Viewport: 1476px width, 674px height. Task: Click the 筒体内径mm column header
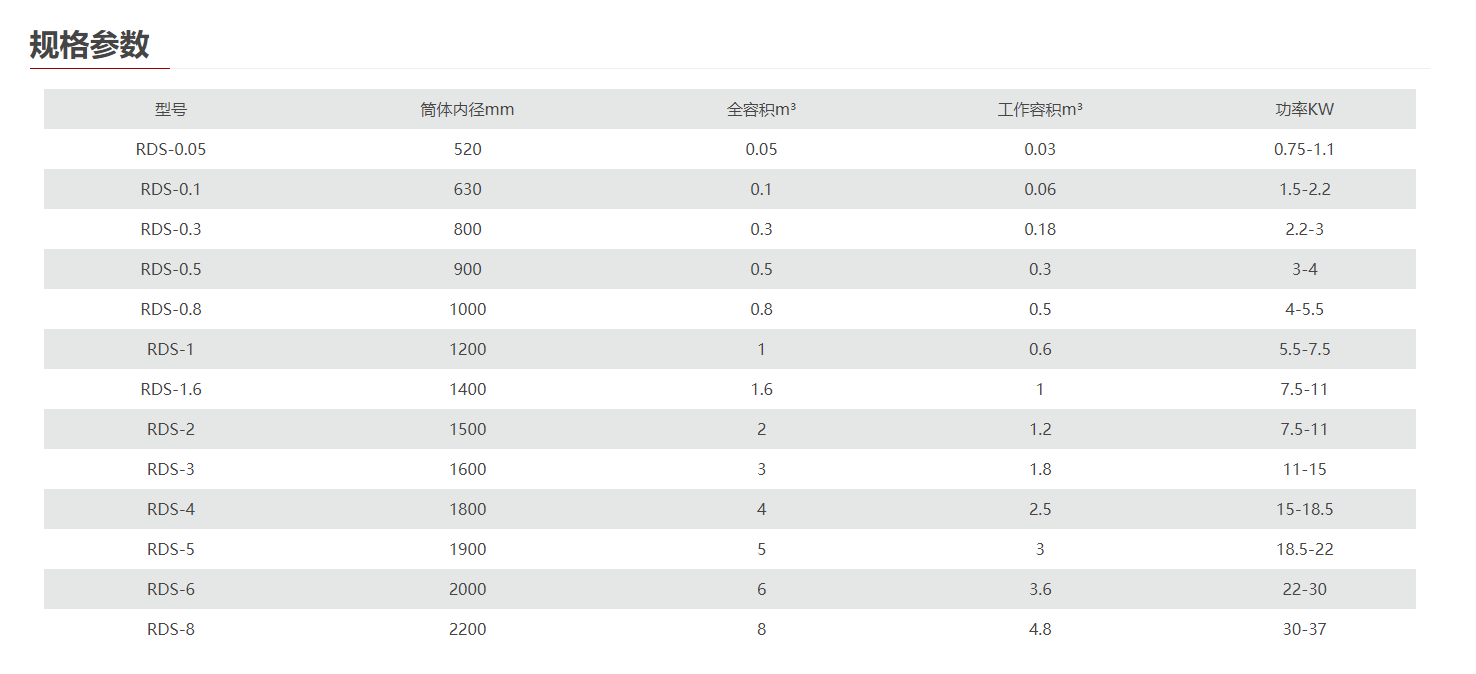467,109
